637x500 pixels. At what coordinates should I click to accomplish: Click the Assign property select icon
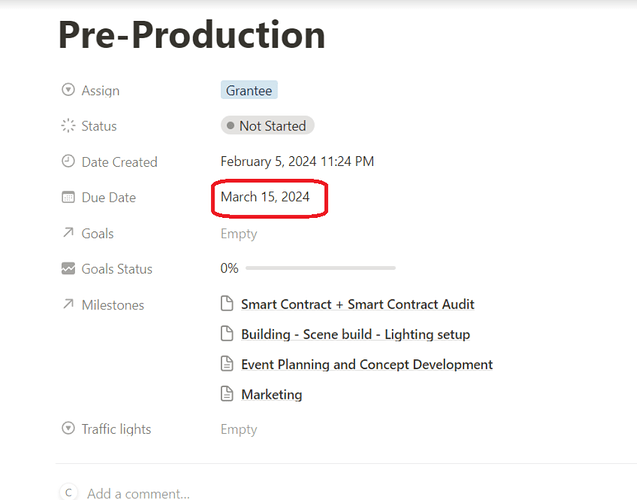pyautogui.click(x=68, y=90)
